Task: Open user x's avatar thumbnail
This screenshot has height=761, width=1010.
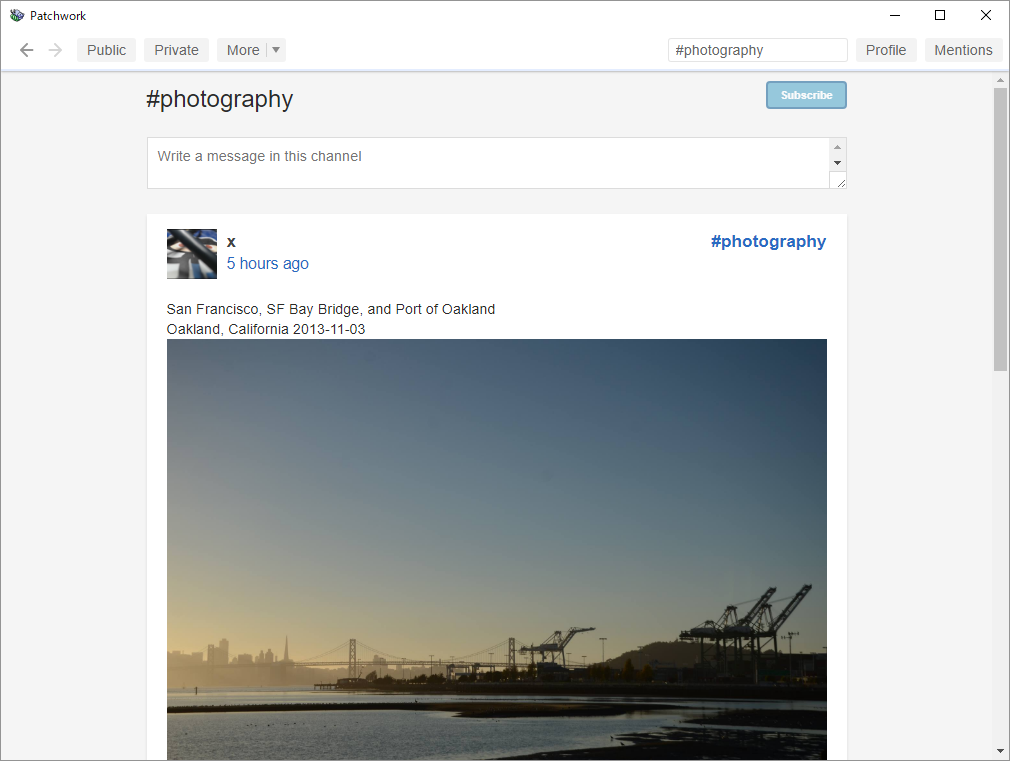Action: click(192, 254)
